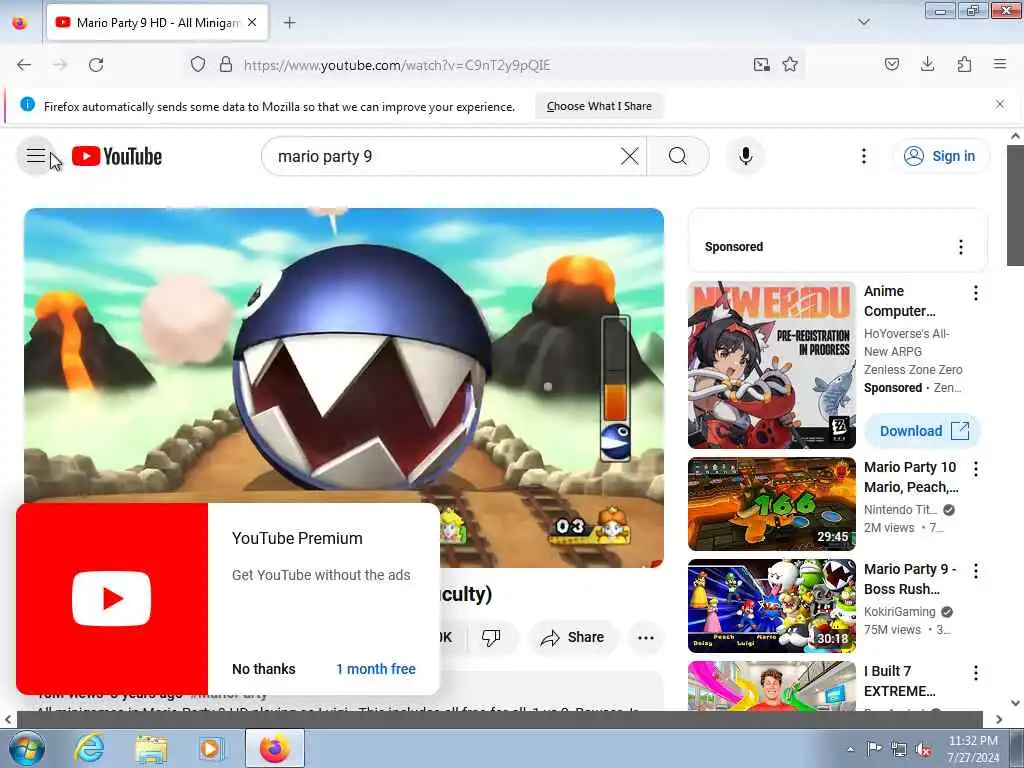Click the Sign in button

[940, 156]
